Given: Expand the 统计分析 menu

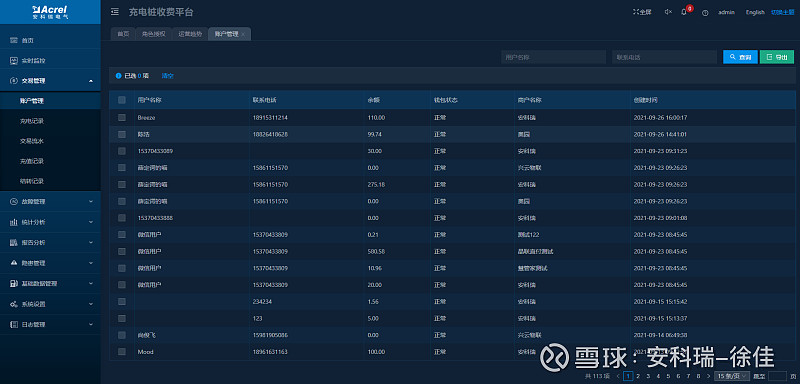Looking at the screenshot, I should (91, 222).
